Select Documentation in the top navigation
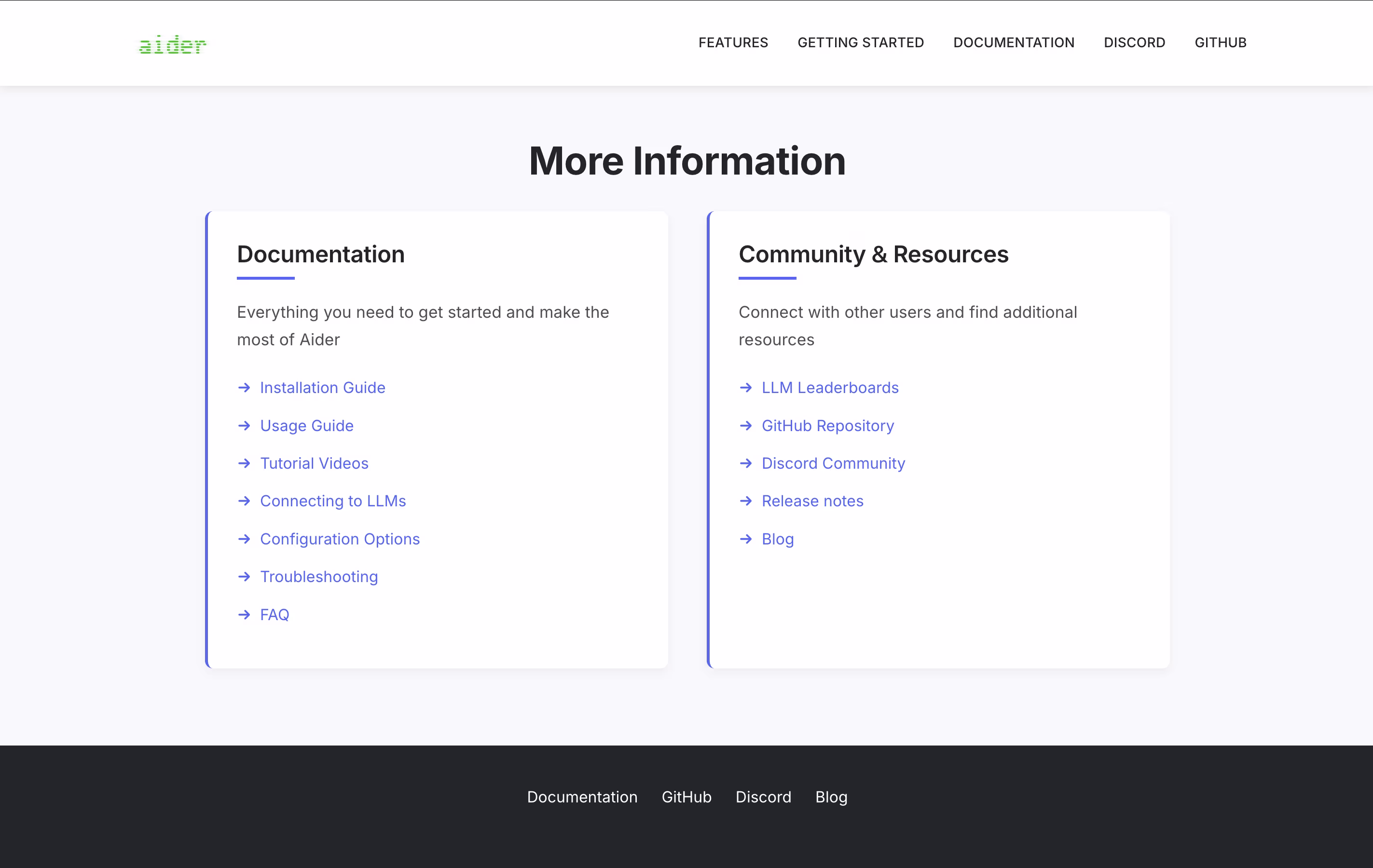The image size is (1373, 868). pyautogui.click(x=1013, y=43)
